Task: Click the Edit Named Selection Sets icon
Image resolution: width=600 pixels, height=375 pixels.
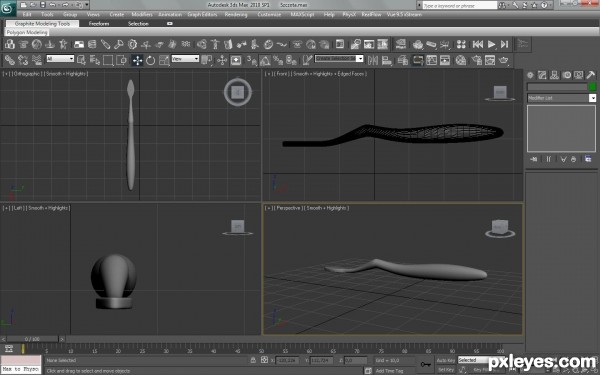Action: 307,60
